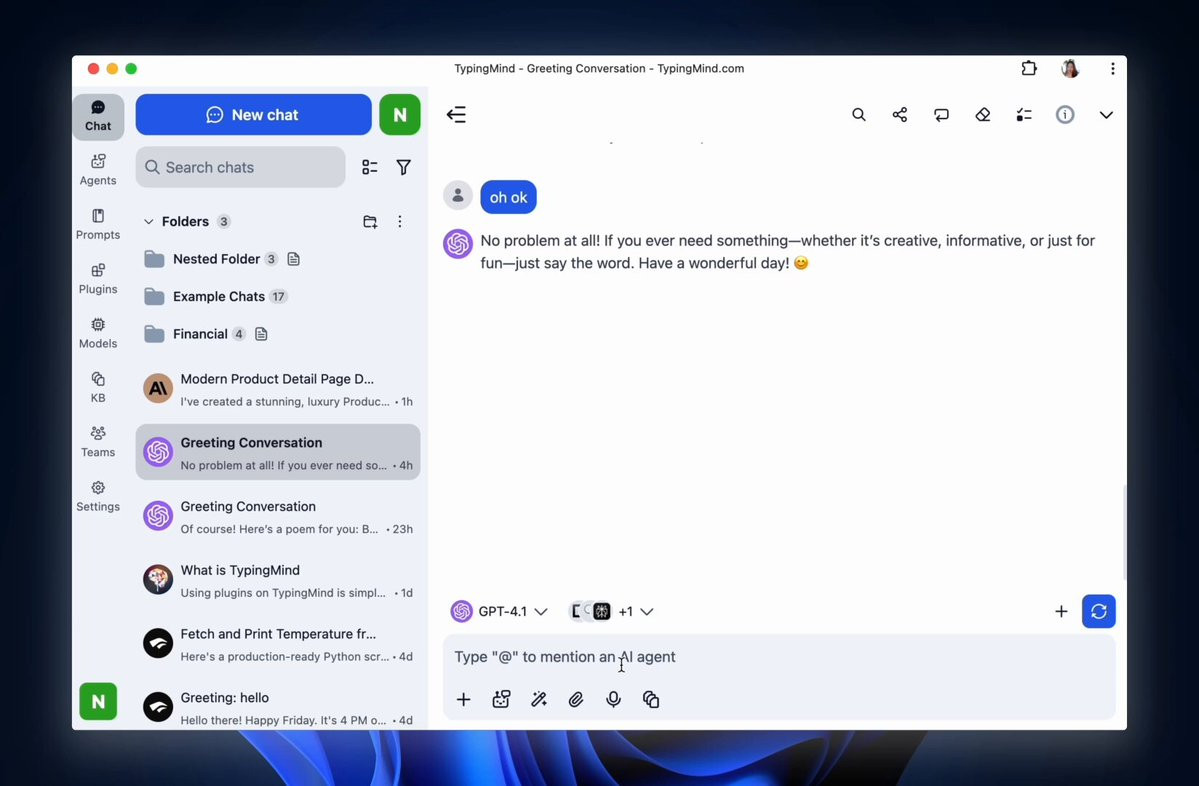Screen dimensions: 1199x786
Task: Toggle the chat list multi-select icon
Action: tap(370, 167)
